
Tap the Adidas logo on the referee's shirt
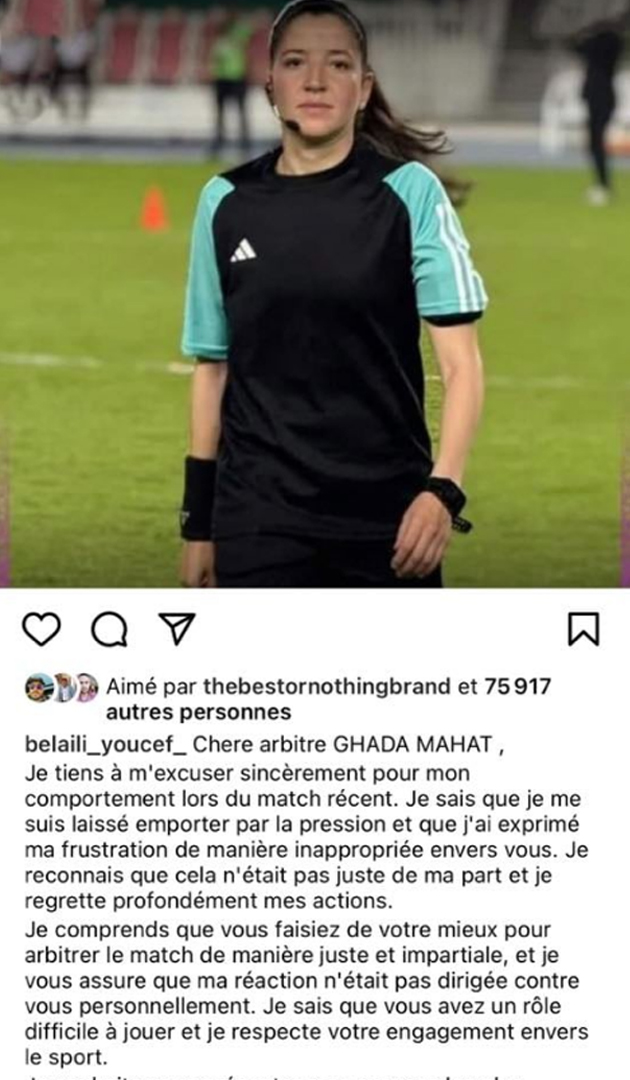pos(243,251)
